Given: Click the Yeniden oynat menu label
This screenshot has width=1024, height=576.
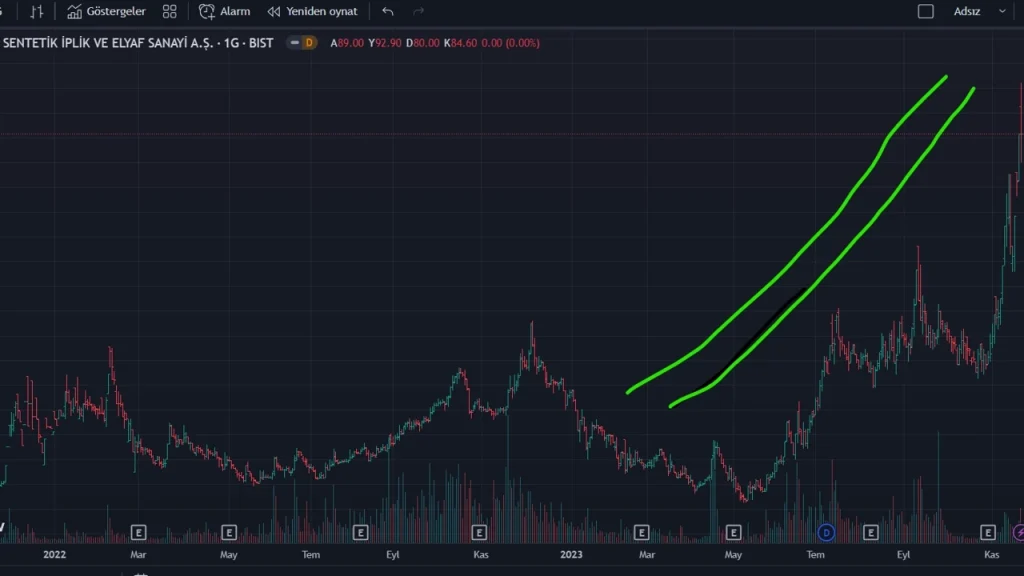Looking at the screenshot, I should coord(322,12).
